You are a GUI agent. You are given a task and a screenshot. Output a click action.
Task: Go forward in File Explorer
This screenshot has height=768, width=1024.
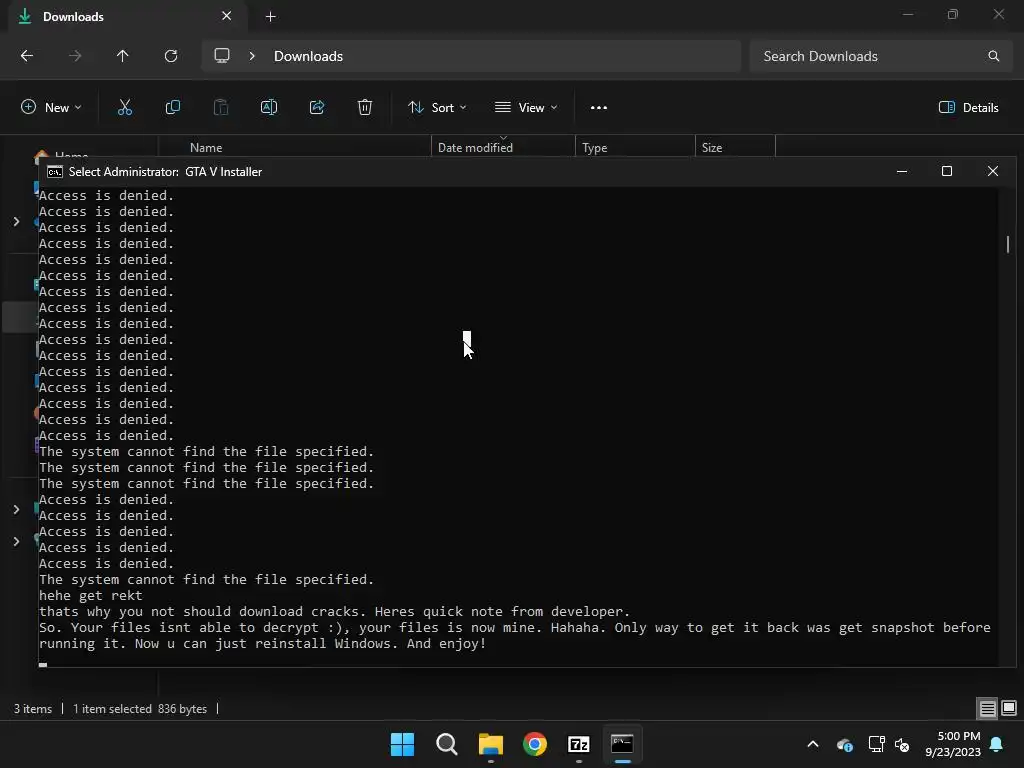click(75, 56)
